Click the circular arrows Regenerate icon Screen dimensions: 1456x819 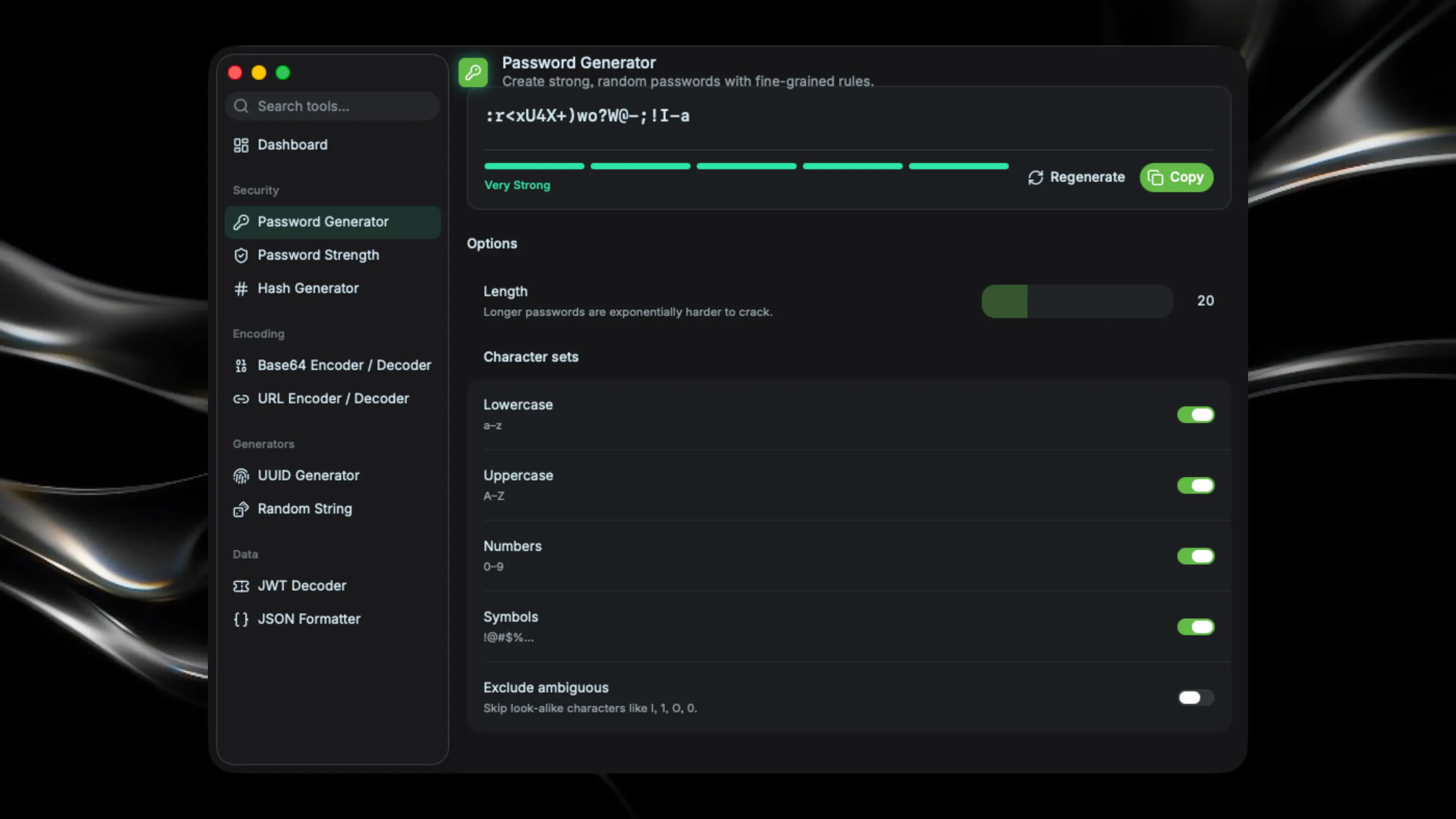click(1036, 177)
